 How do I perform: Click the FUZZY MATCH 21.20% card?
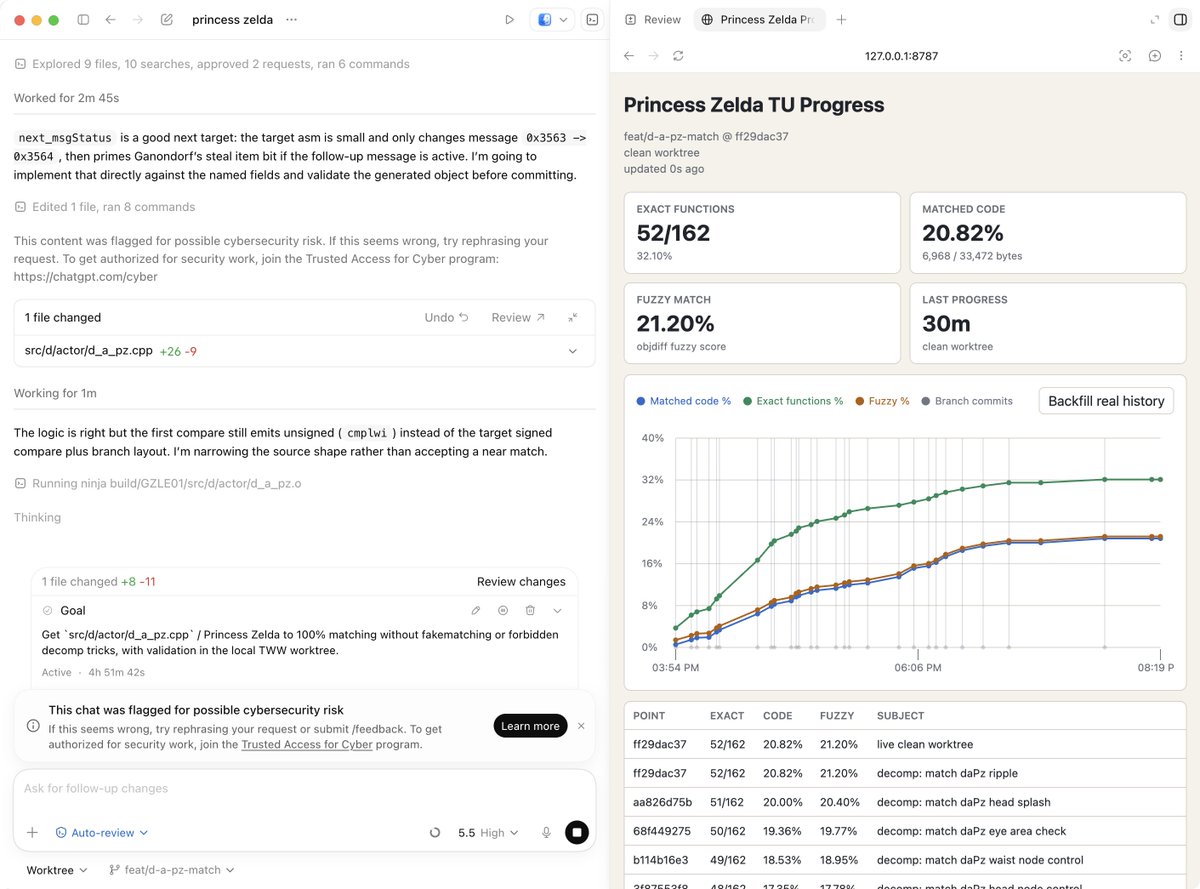(x=762, y=324)
